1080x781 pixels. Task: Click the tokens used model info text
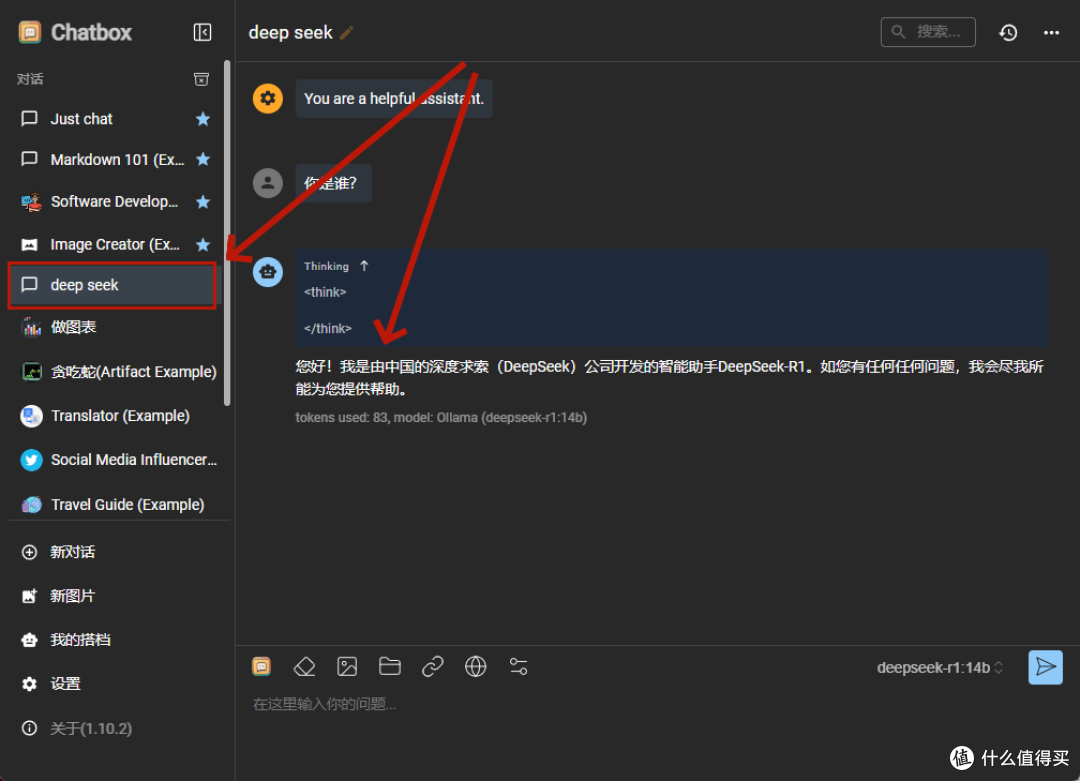[x=441, y=417]
